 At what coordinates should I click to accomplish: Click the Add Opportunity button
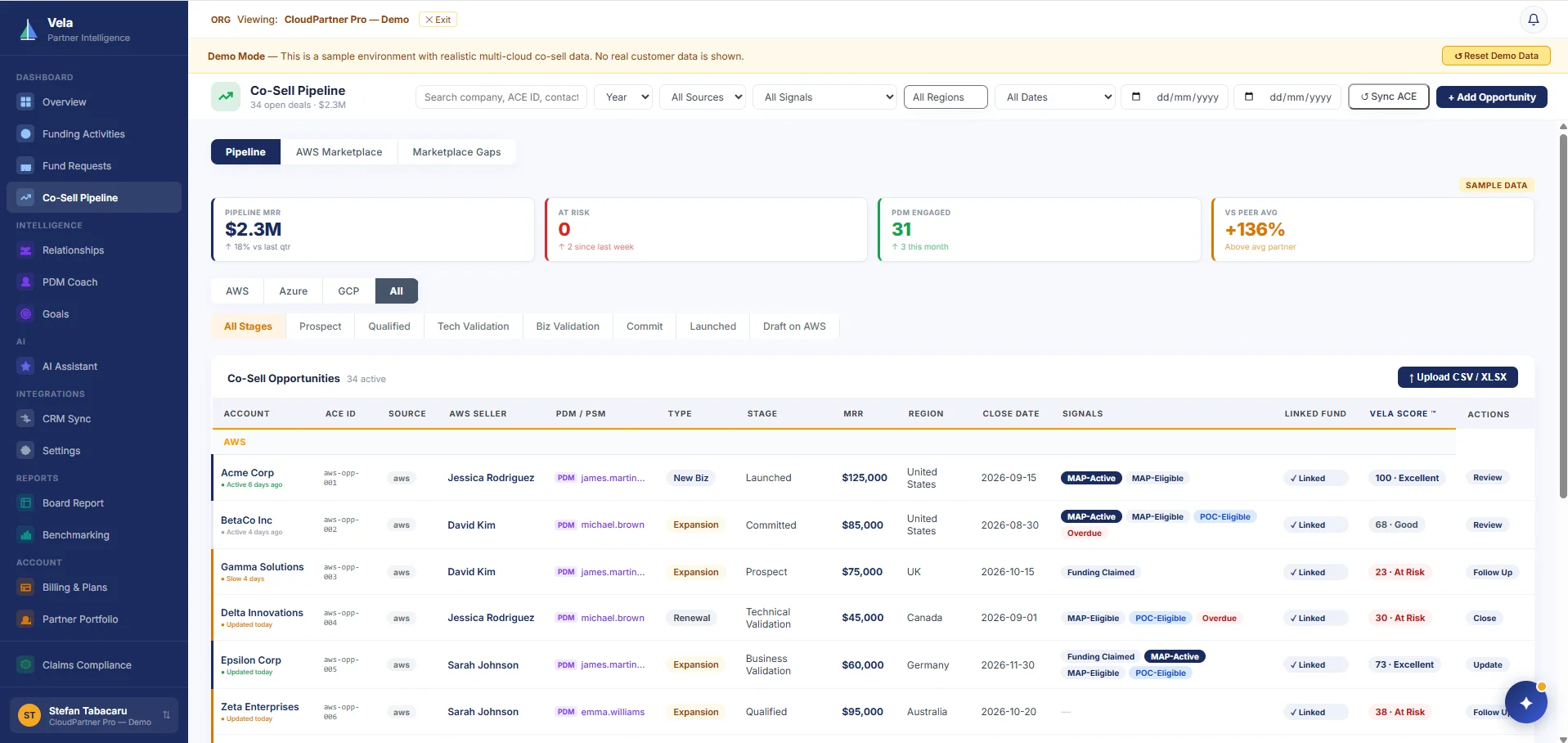(x=1492, y=97)
